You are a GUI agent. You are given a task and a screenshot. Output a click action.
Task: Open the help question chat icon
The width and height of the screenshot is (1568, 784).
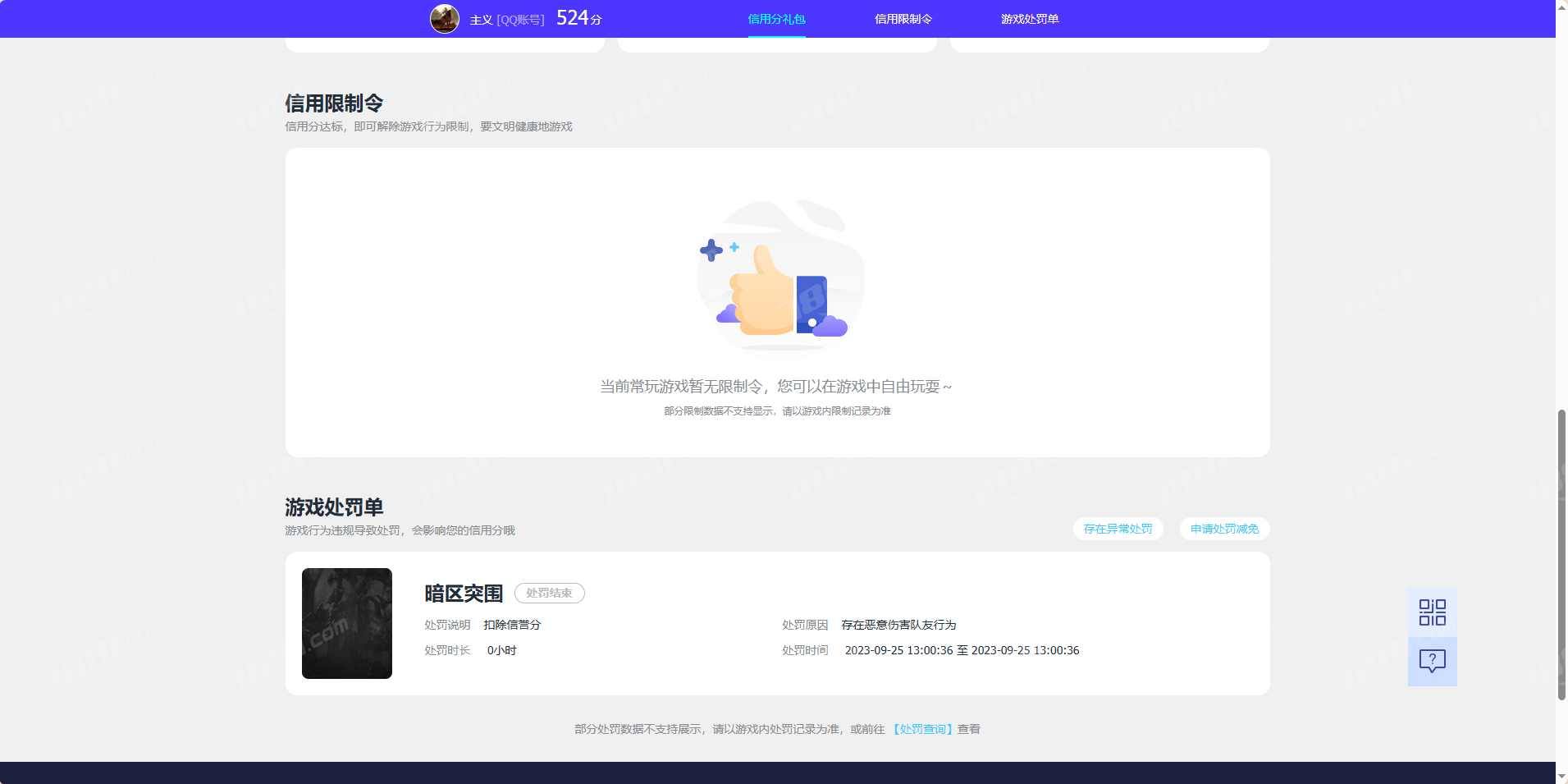tap(1432, 662)
